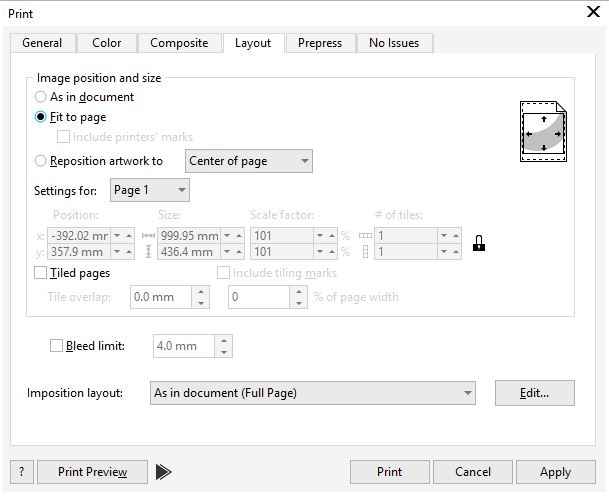Click the height size icon beside 436.4 mm

tap(150, 252)
